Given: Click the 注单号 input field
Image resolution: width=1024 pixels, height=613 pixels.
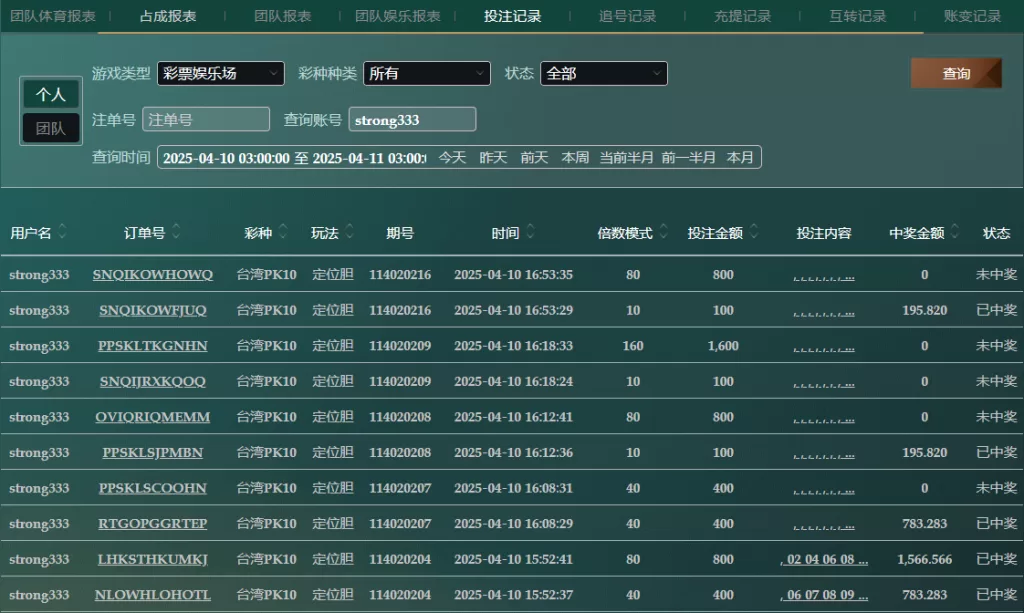Looking at the screenshot, I should coord(206,119).
